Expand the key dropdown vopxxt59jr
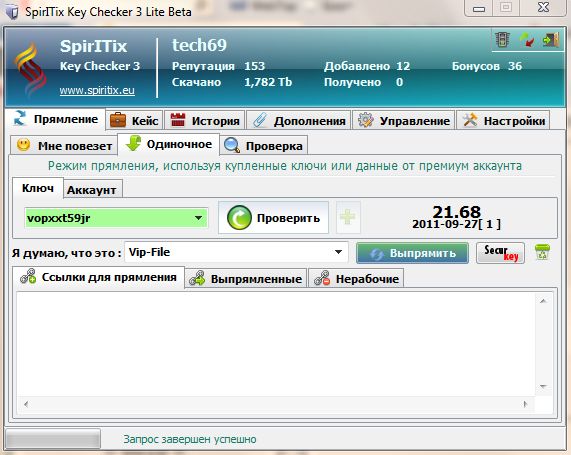 tap(198, 218)
